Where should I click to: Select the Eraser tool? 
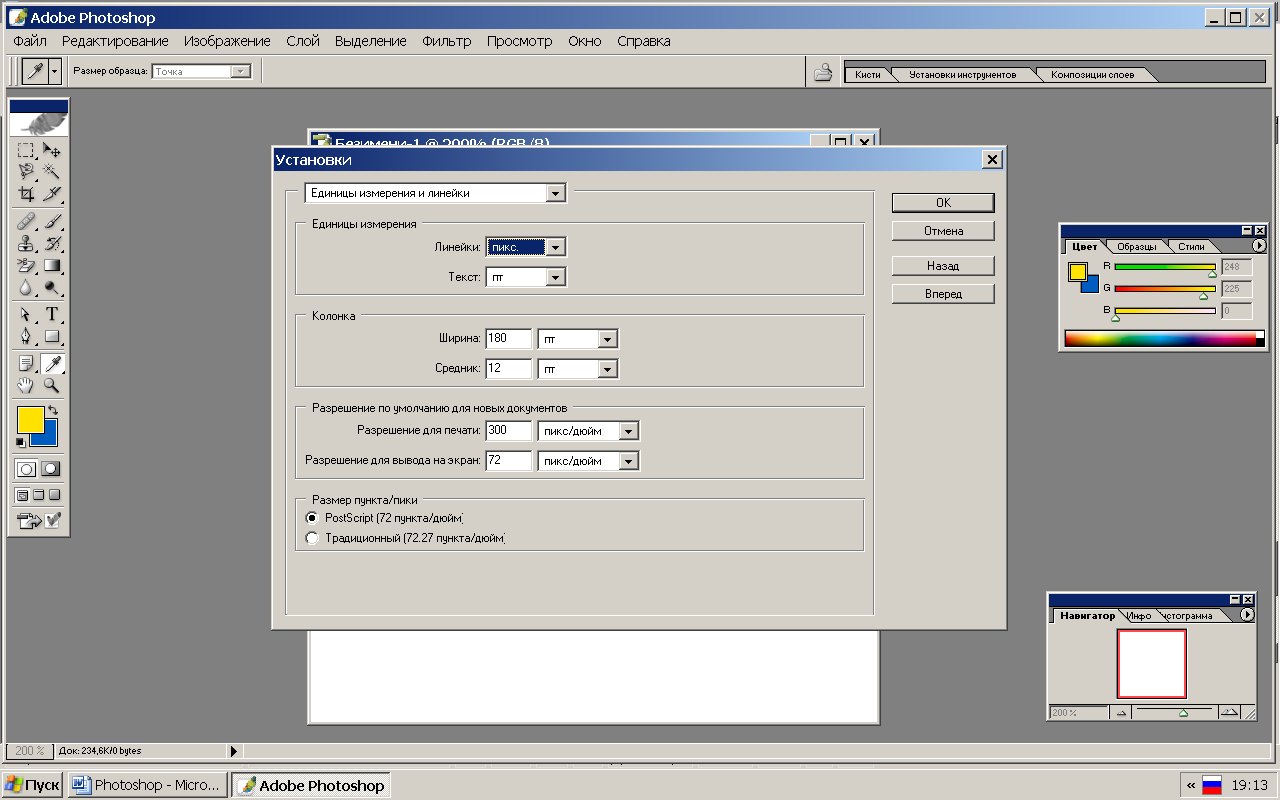point(26,265)
